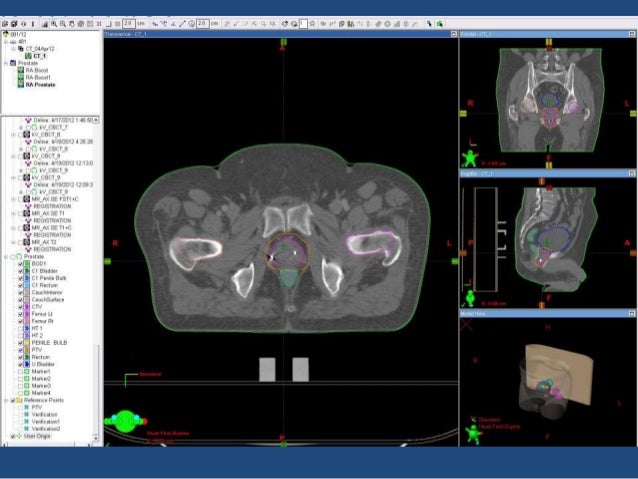
Task: Enable the HT 1 structure checkbox
Action: [x=20, y=328]
